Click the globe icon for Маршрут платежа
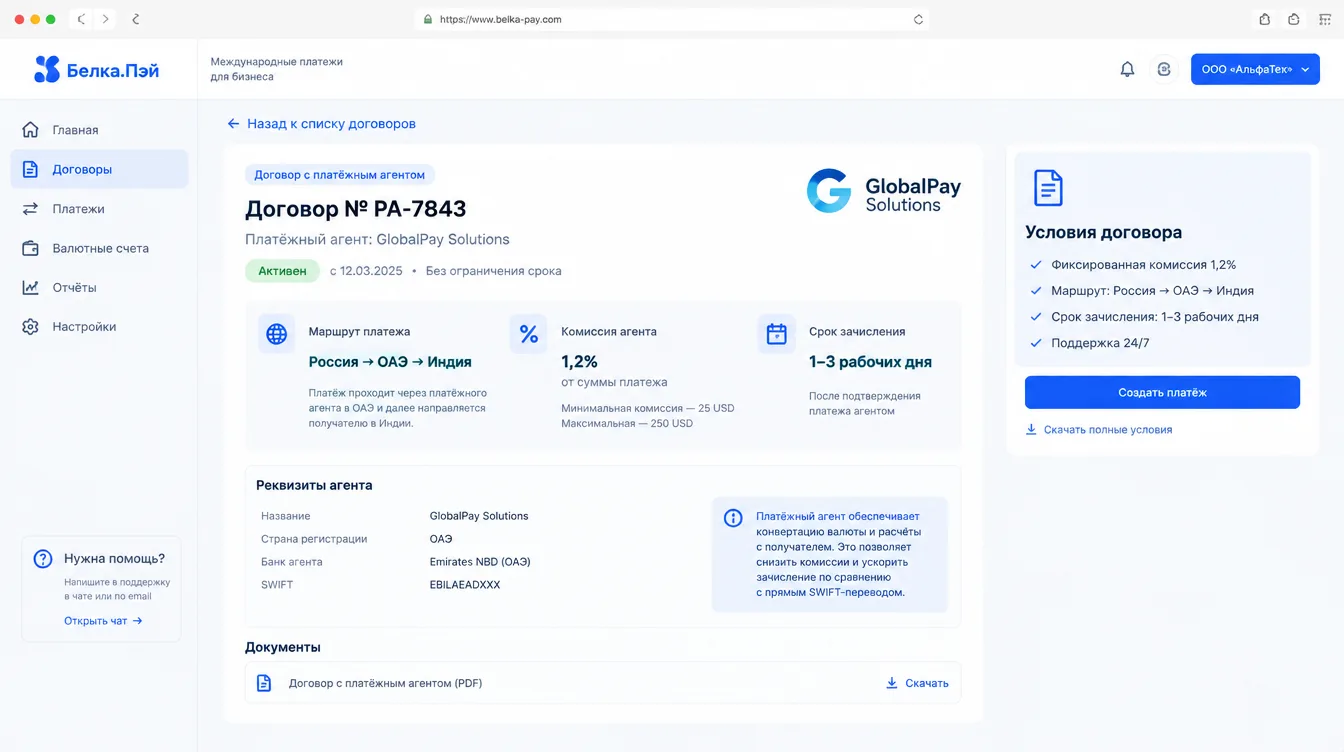The image size is (1344, 752). coord(276,334)
